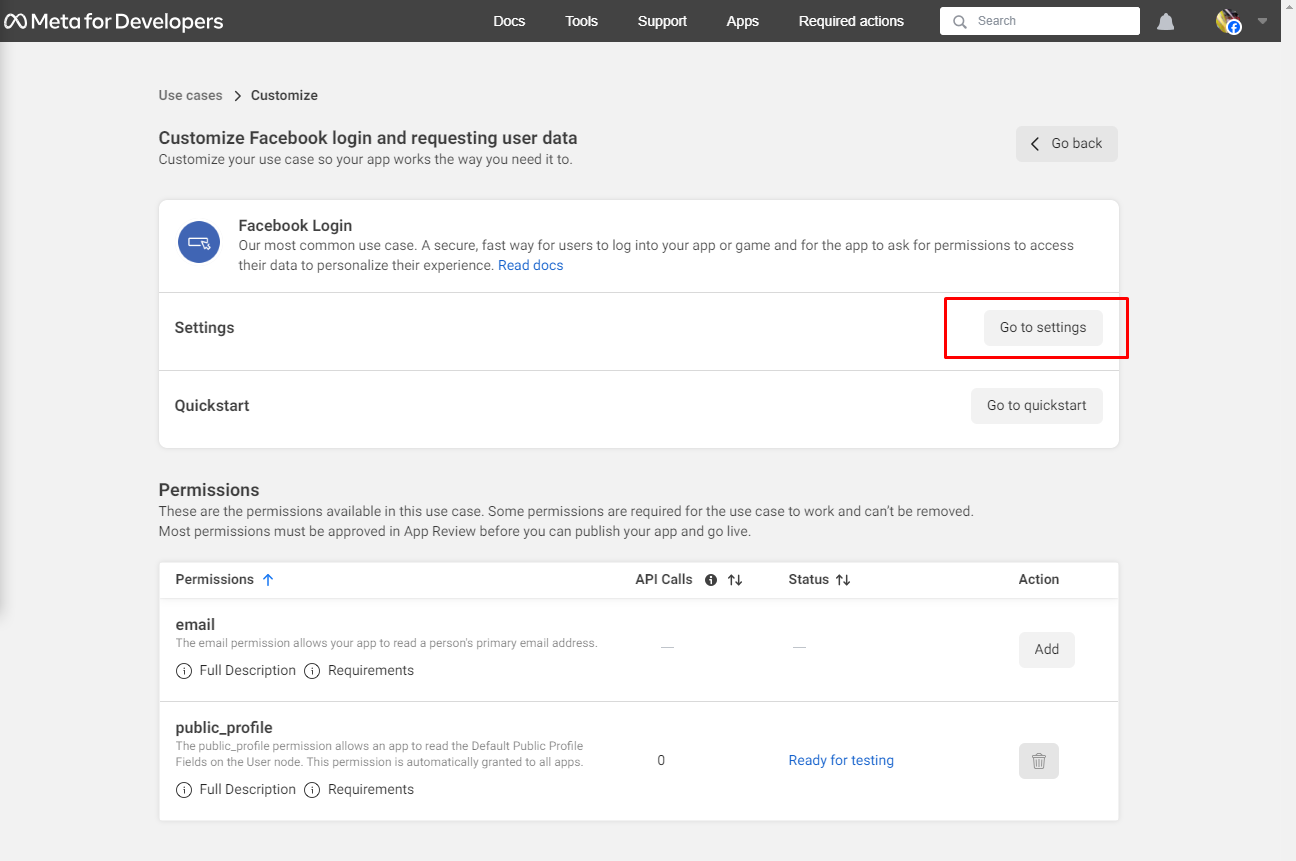Expand the account dropdown arrow

click(1262, 21)
